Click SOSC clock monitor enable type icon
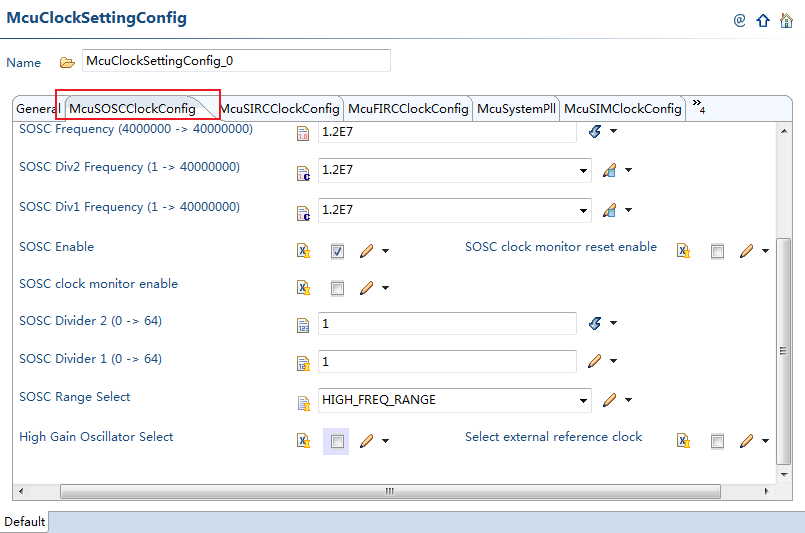The width and height of the screenshot is (805, 533). pyautogui.click(x=303, y=288)
